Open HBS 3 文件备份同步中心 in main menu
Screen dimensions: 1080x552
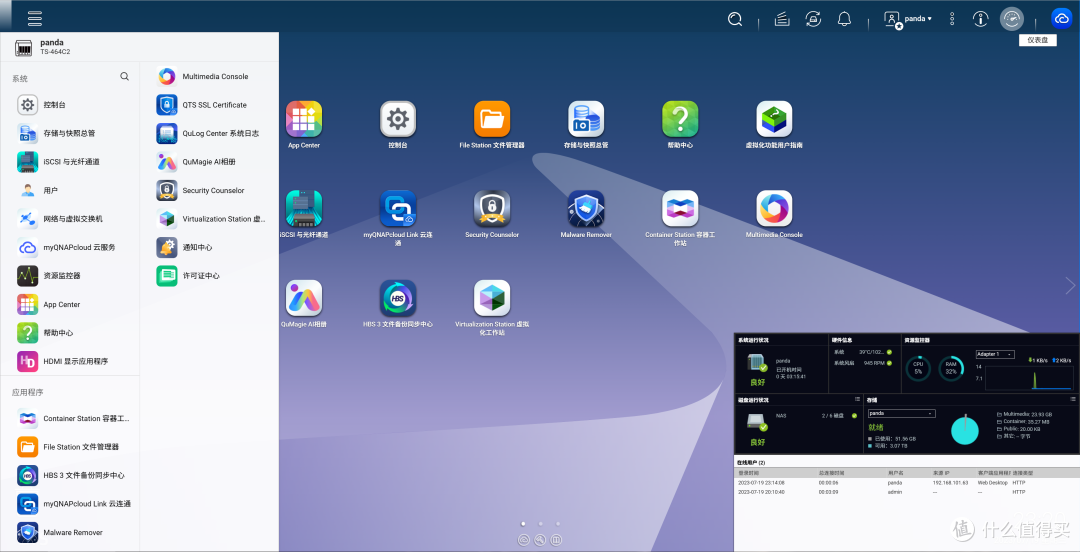tap(70, 476)
